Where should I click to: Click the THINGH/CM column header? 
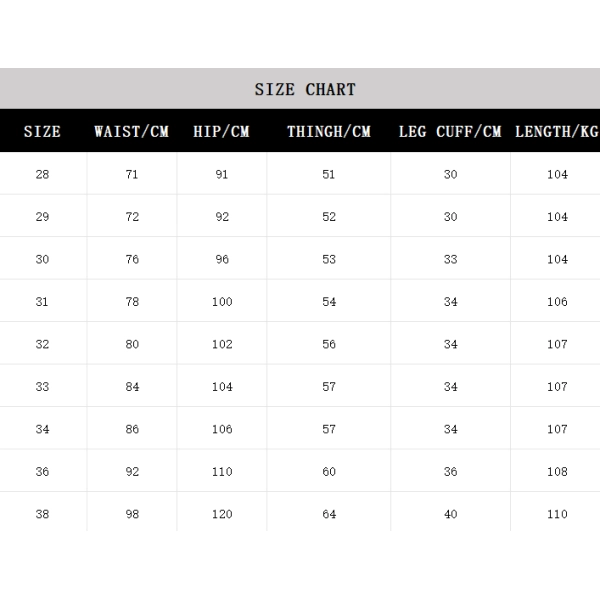coord(328,131)
